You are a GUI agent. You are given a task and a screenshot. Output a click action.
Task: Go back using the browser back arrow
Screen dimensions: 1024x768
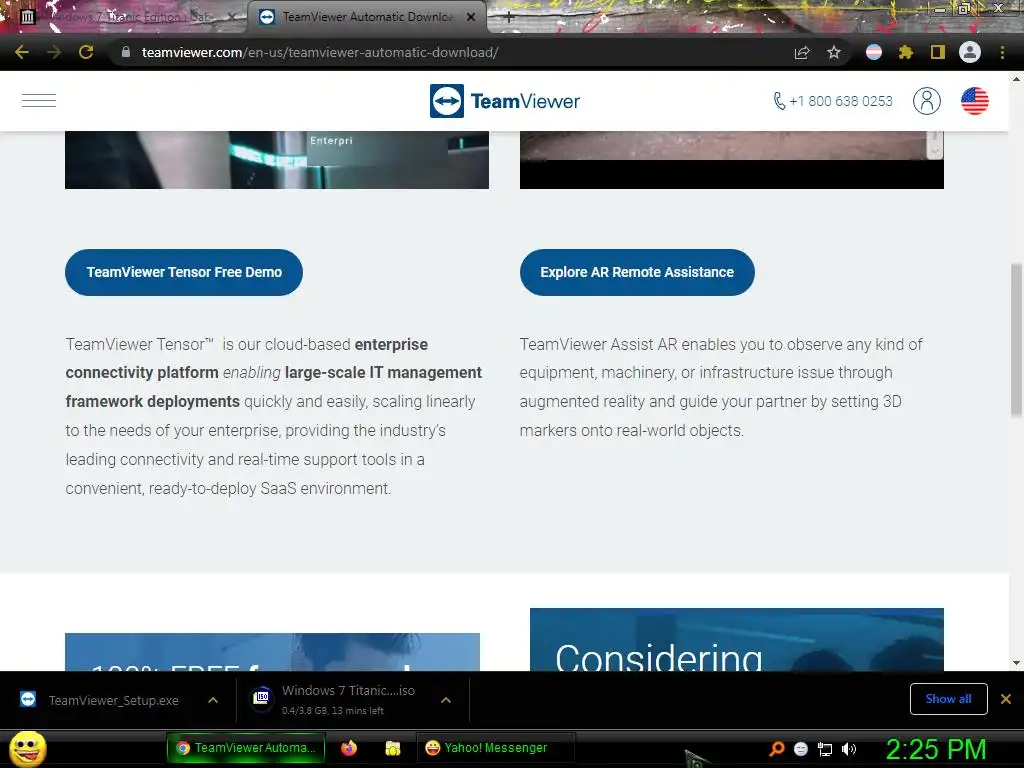(22, 52)
